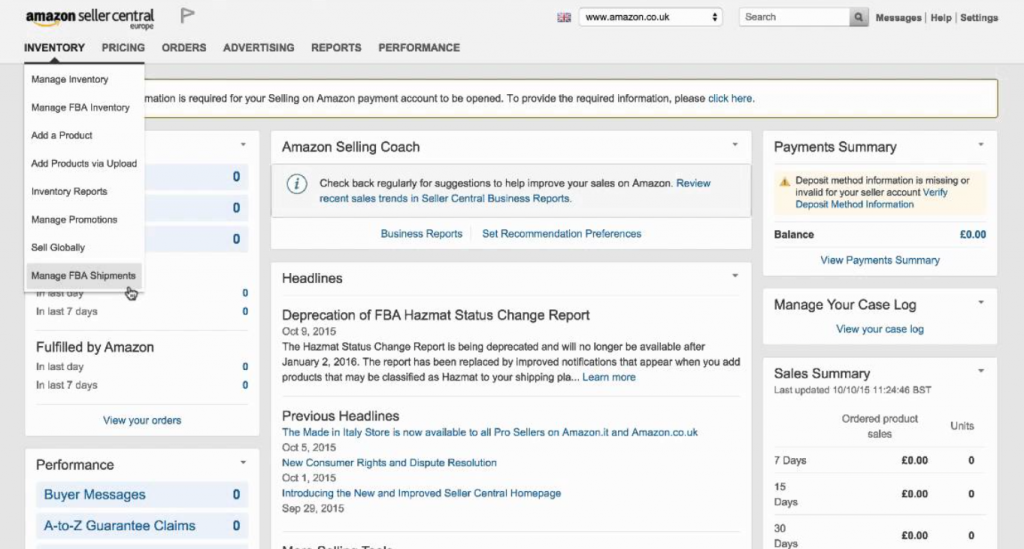Open New and Improved Seller Central Homepage headline
The width and height of the screenshot is (1024, 549).
tap(421, 494)
